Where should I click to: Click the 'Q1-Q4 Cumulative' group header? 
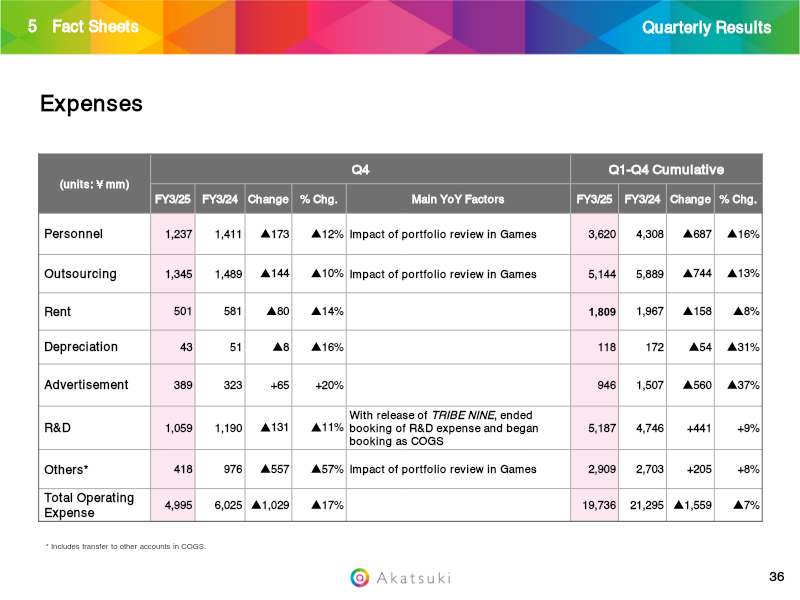pyautogui.click(x=665, y=169)
